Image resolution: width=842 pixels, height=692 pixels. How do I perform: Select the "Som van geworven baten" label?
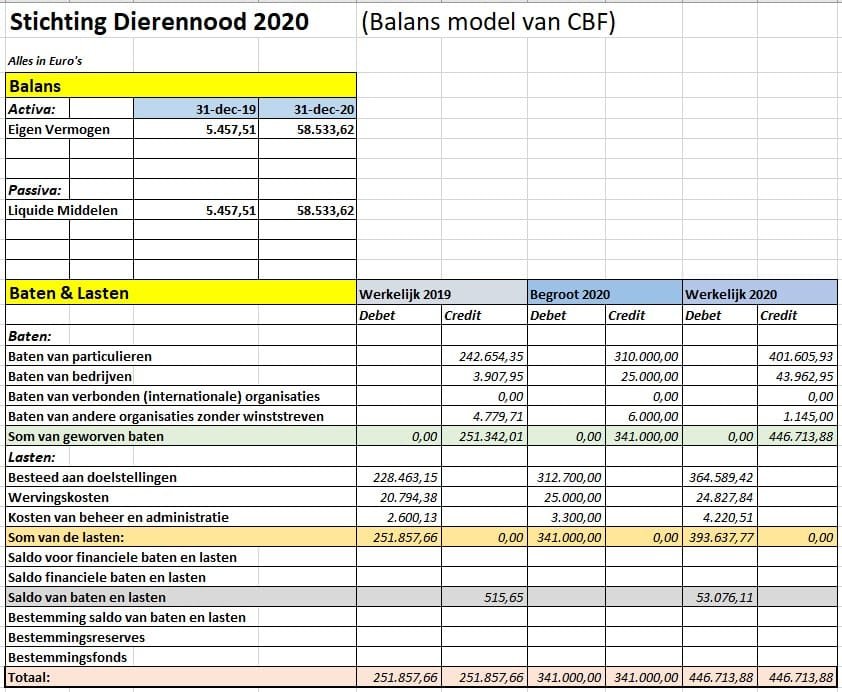pyautogui.click(x=86, y=436)
